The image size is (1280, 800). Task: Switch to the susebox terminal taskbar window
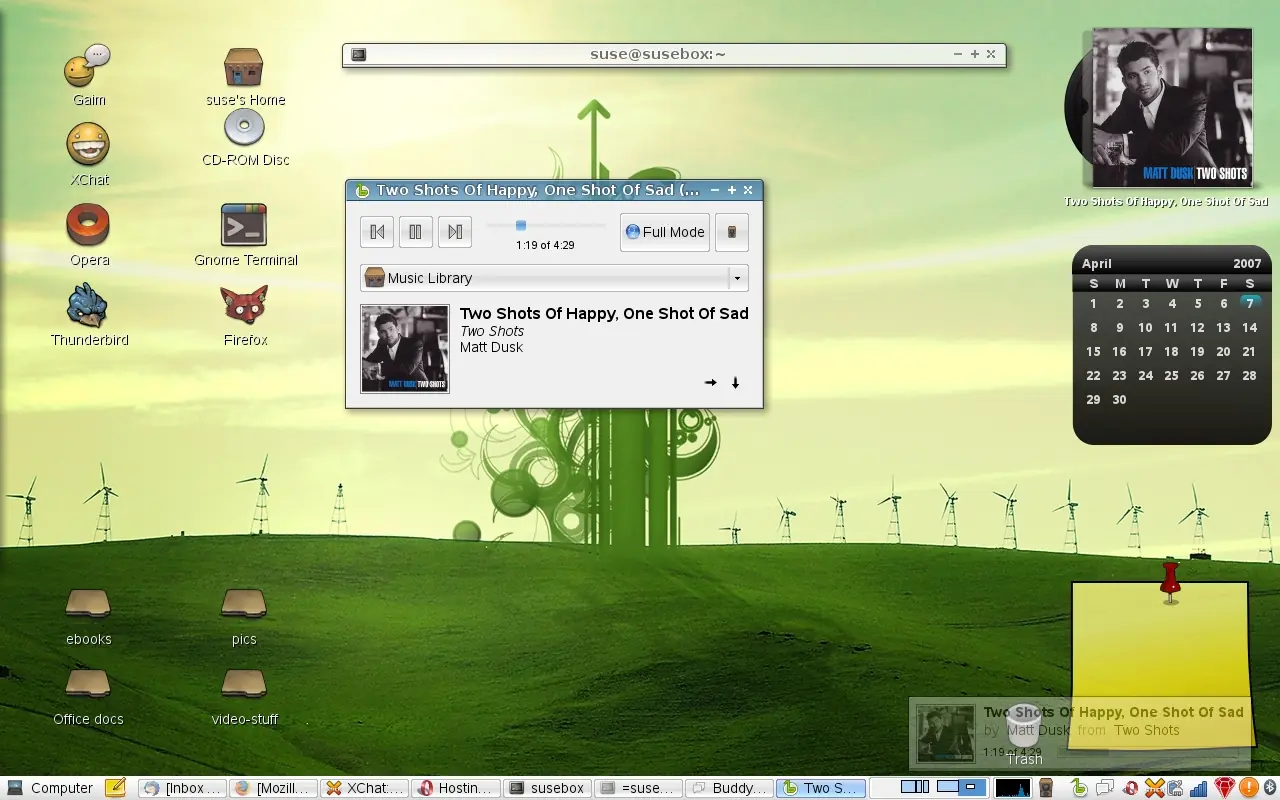[547, 788]
